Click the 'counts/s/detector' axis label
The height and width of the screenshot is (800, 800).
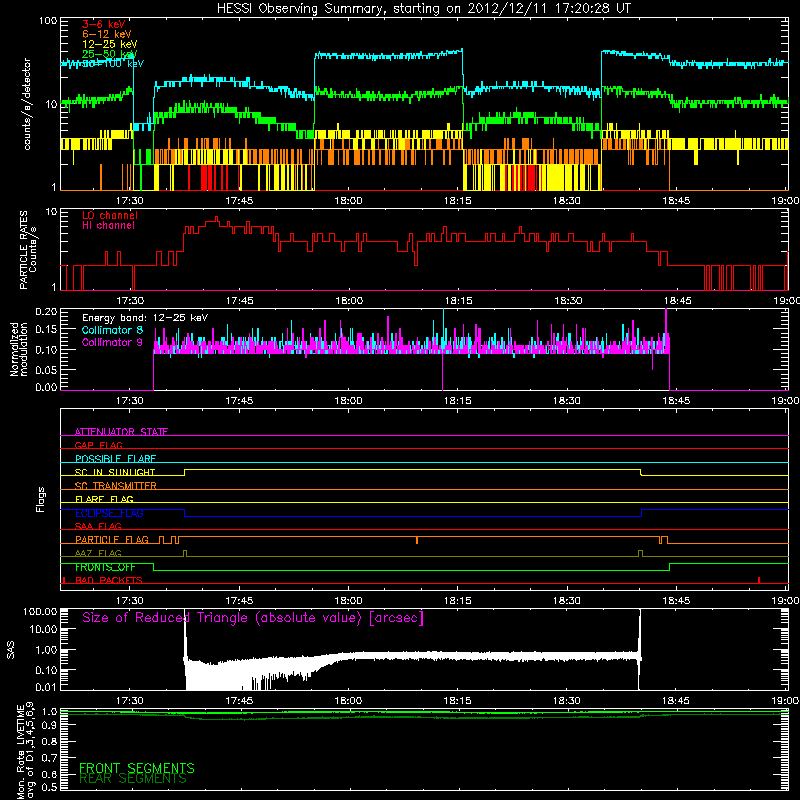pos(27,104)
